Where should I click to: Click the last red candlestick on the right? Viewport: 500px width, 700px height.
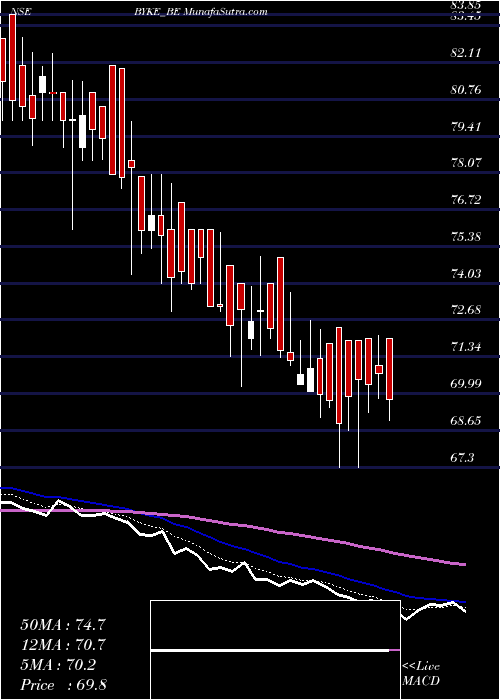pyautogui.click(x=390, y=369)
